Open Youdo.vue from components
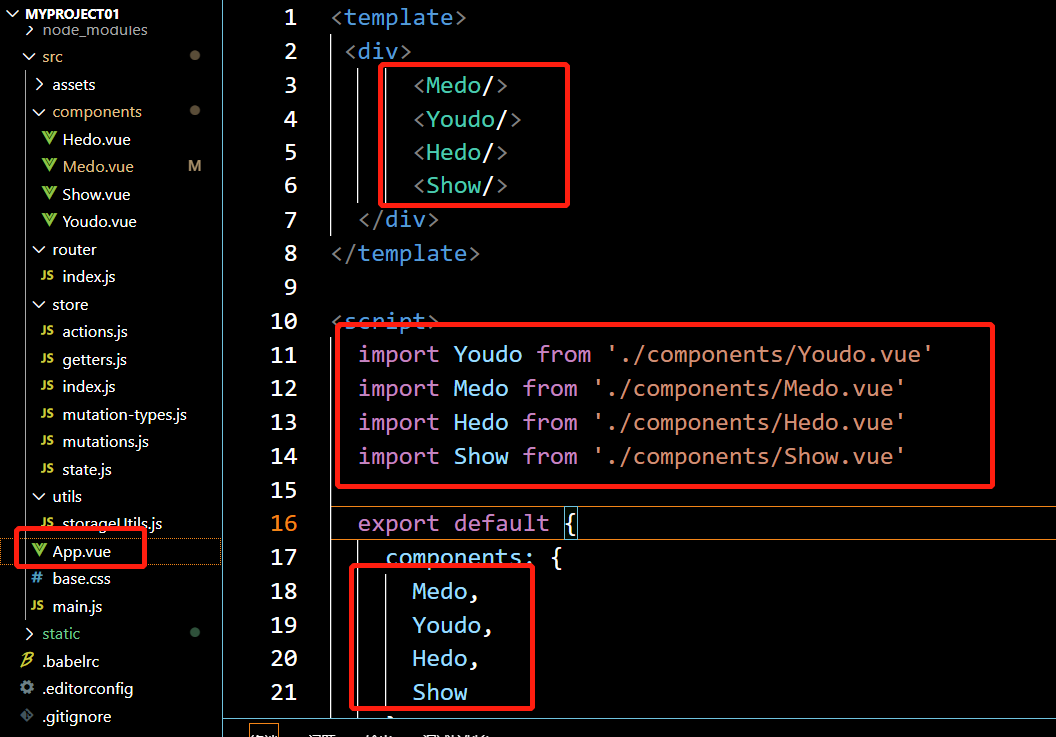Image resolution: width=1056 pixels, height=737 pixels. (x=99, y=222)
